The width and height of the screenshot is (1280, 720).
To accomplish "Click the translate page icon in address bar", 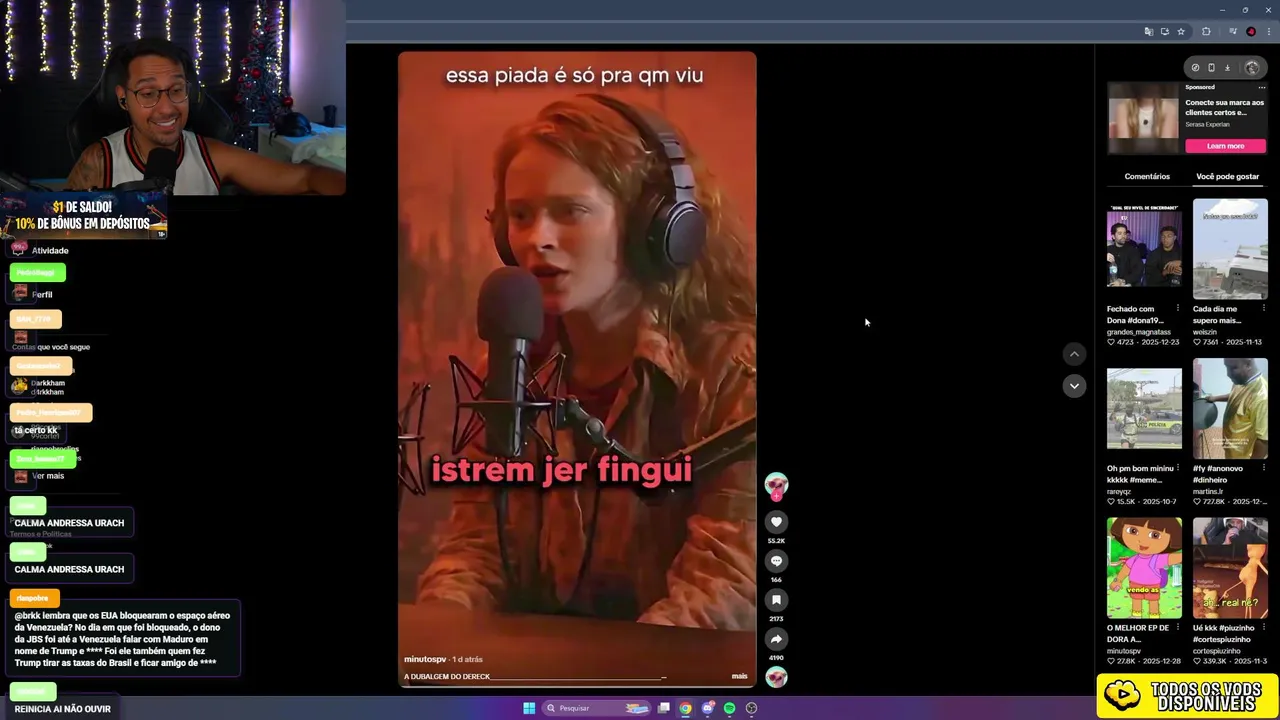I will (x=1148, y=32).
